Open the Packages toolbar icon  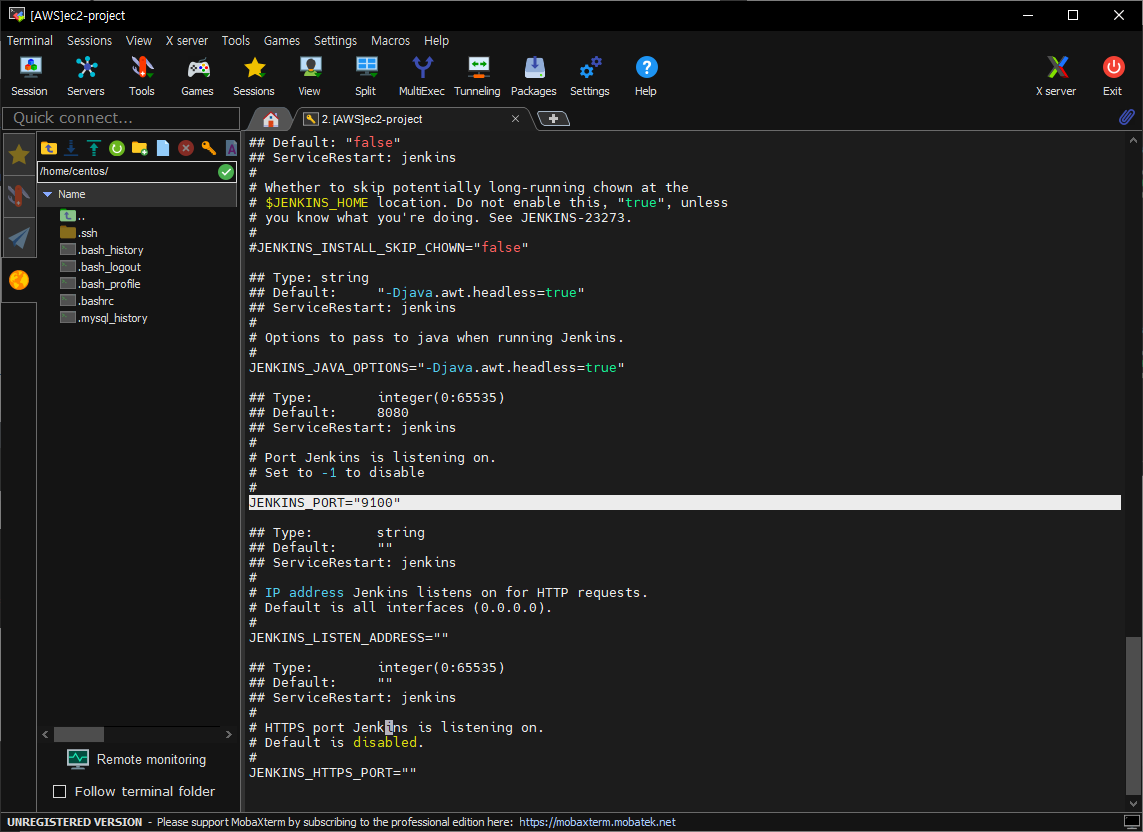click(534, 76)
